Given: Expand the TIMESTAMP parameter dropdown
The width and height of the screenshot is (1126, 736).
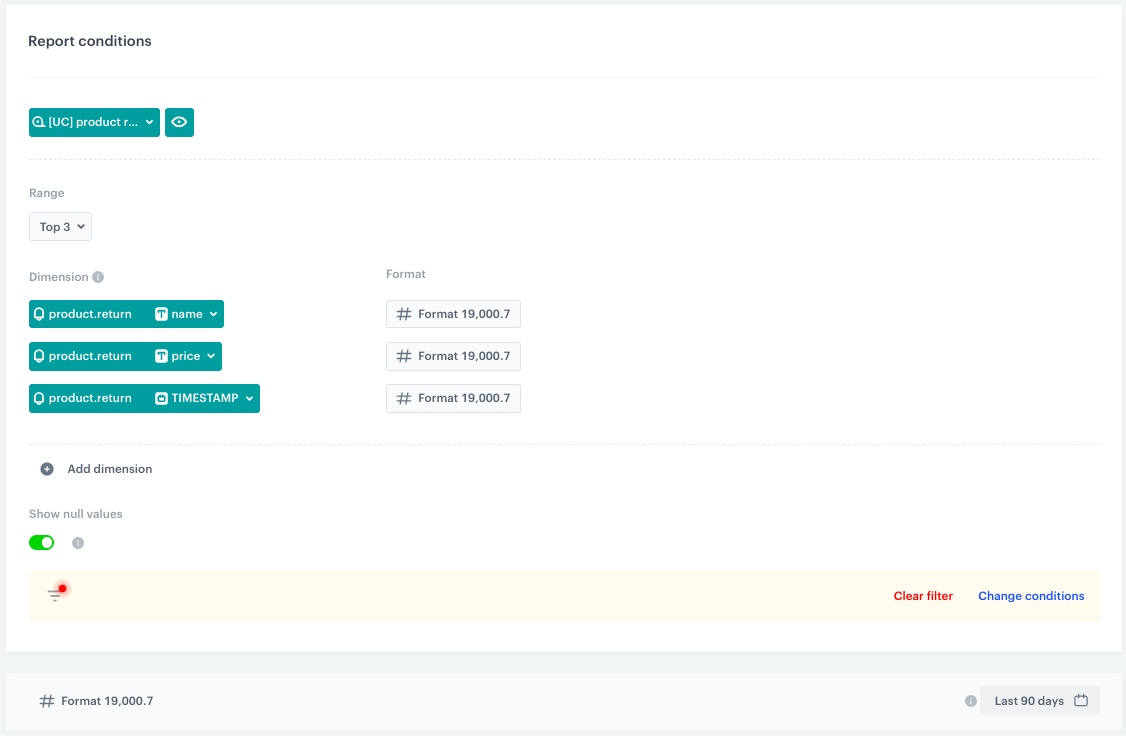Looking at the screenshot, I should [205, 398].
